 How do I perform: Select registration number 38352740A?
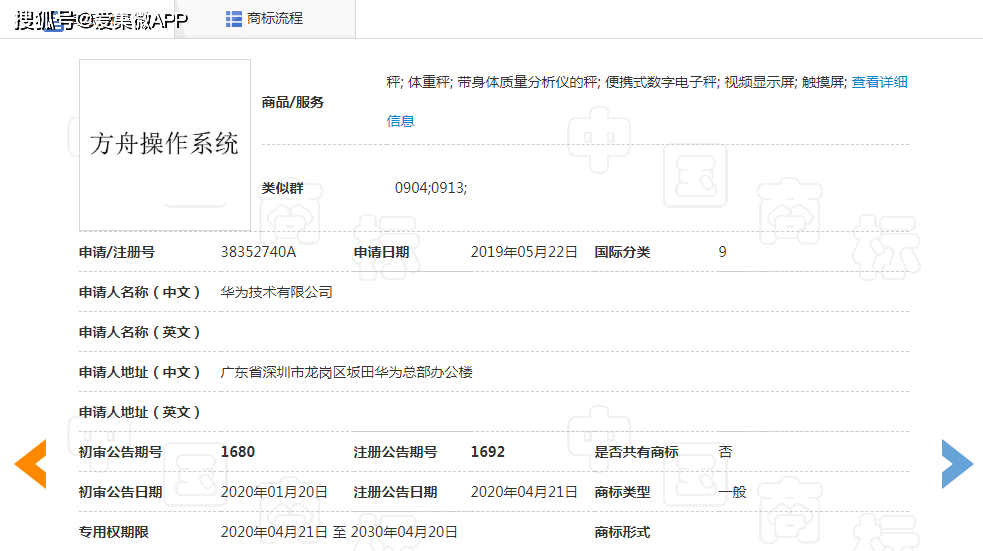pos(258,252)
